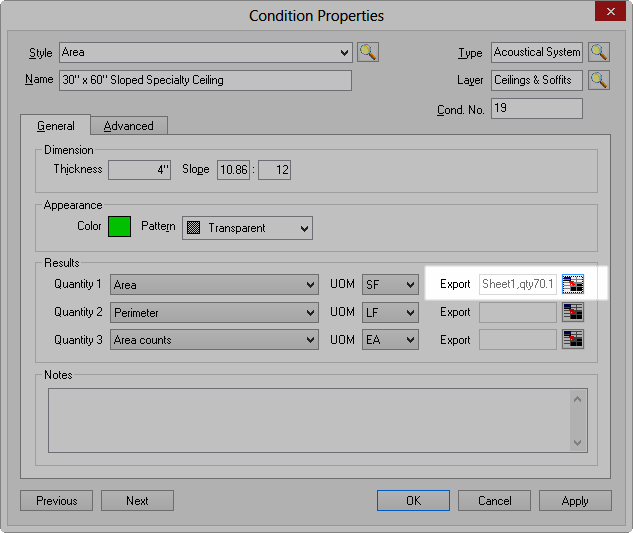633x533 pixels.
Task: Click the empty Quantity 2 Export field
Action: click(518, 312)
